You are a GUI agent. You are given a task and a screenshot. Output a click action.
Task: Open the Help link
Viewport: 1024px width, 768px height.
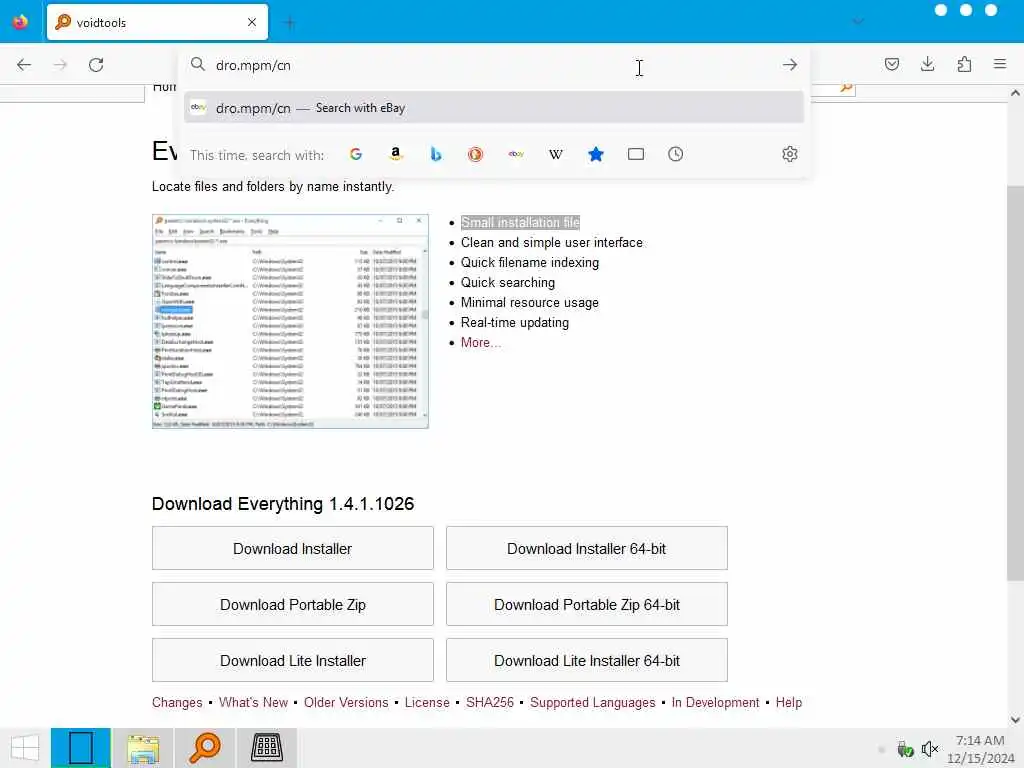(x=788, y=703)
